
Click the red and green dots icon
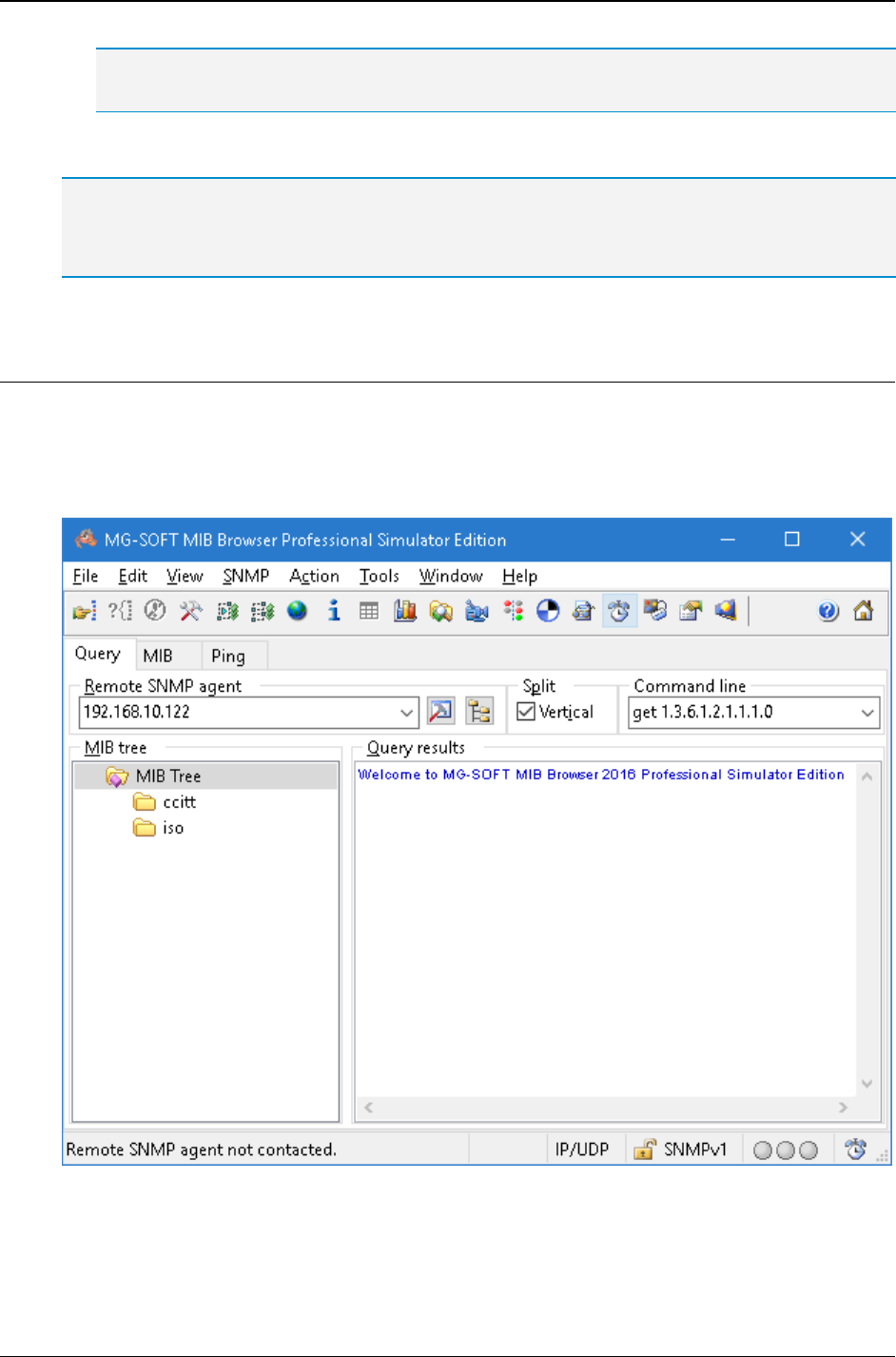pos(514,611)
